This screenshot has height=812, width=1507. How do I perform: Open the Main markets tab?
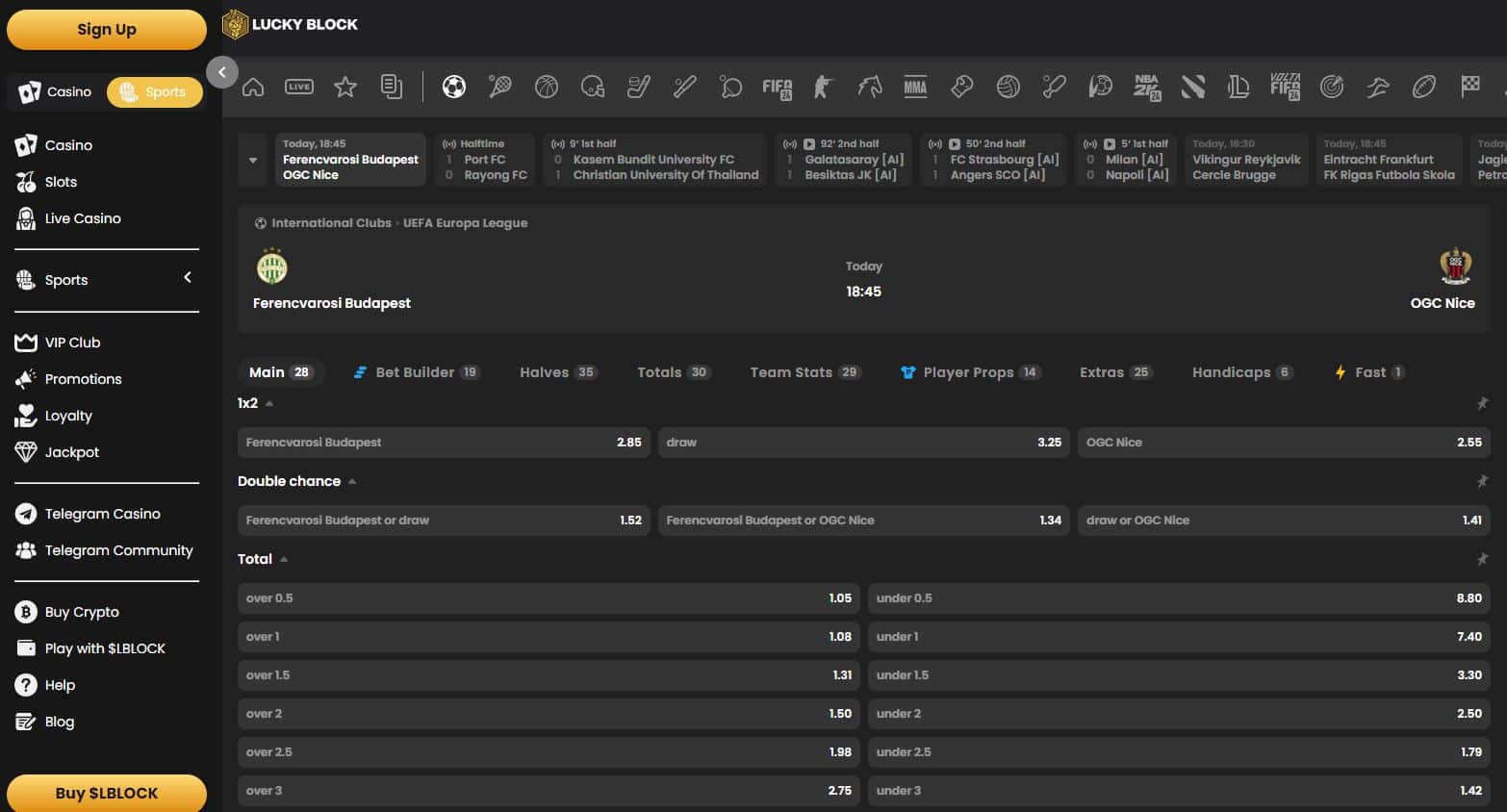coord(280,372)
